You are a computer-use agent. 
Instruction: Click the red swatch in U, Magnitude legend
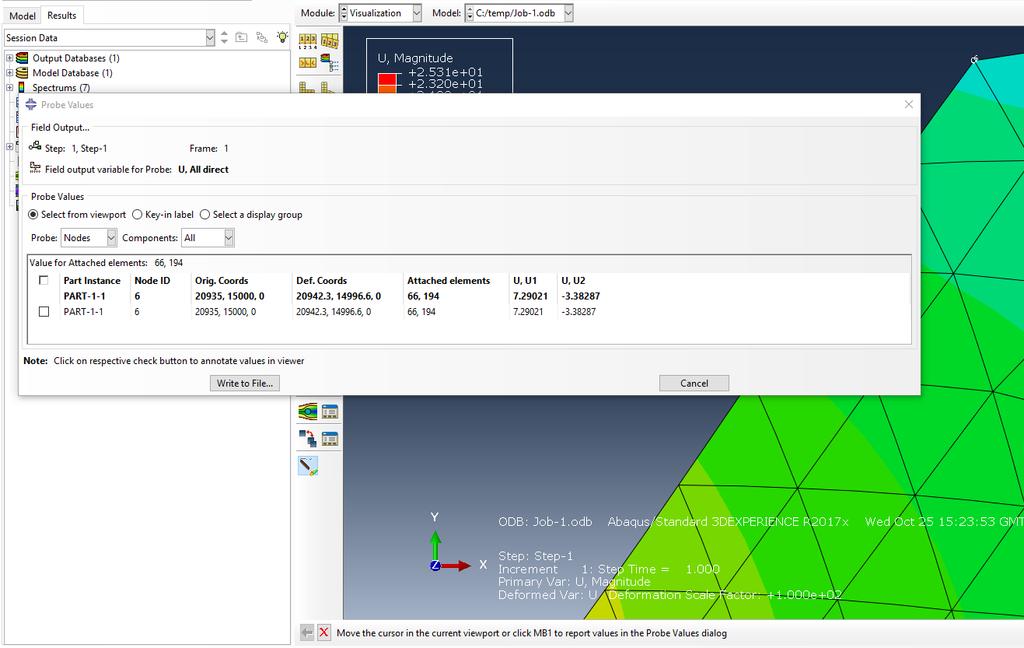point(387,80)
